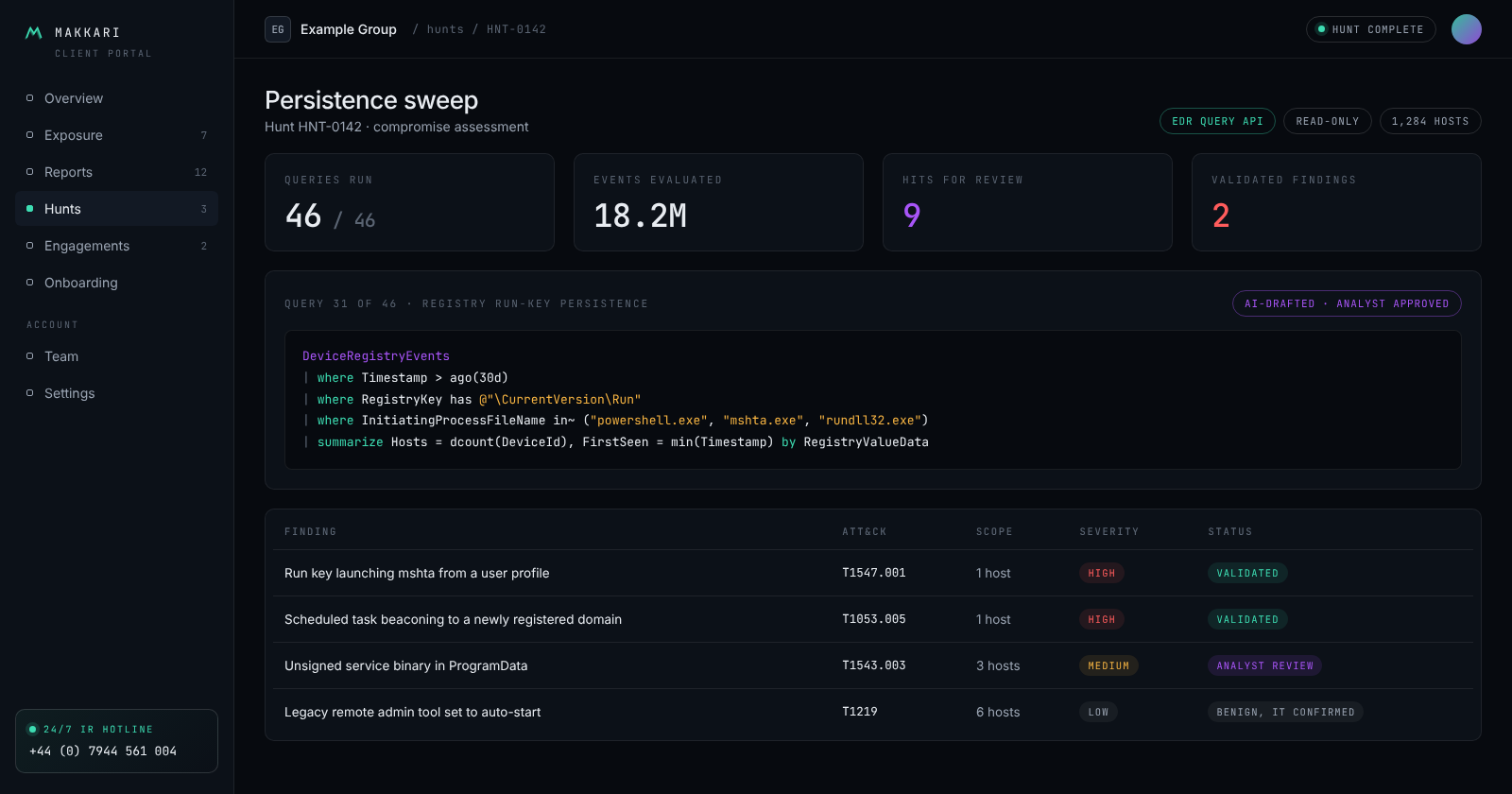
Task: Click the EG group badge icon
Action: pyautogui.click(x=278, y=29)
